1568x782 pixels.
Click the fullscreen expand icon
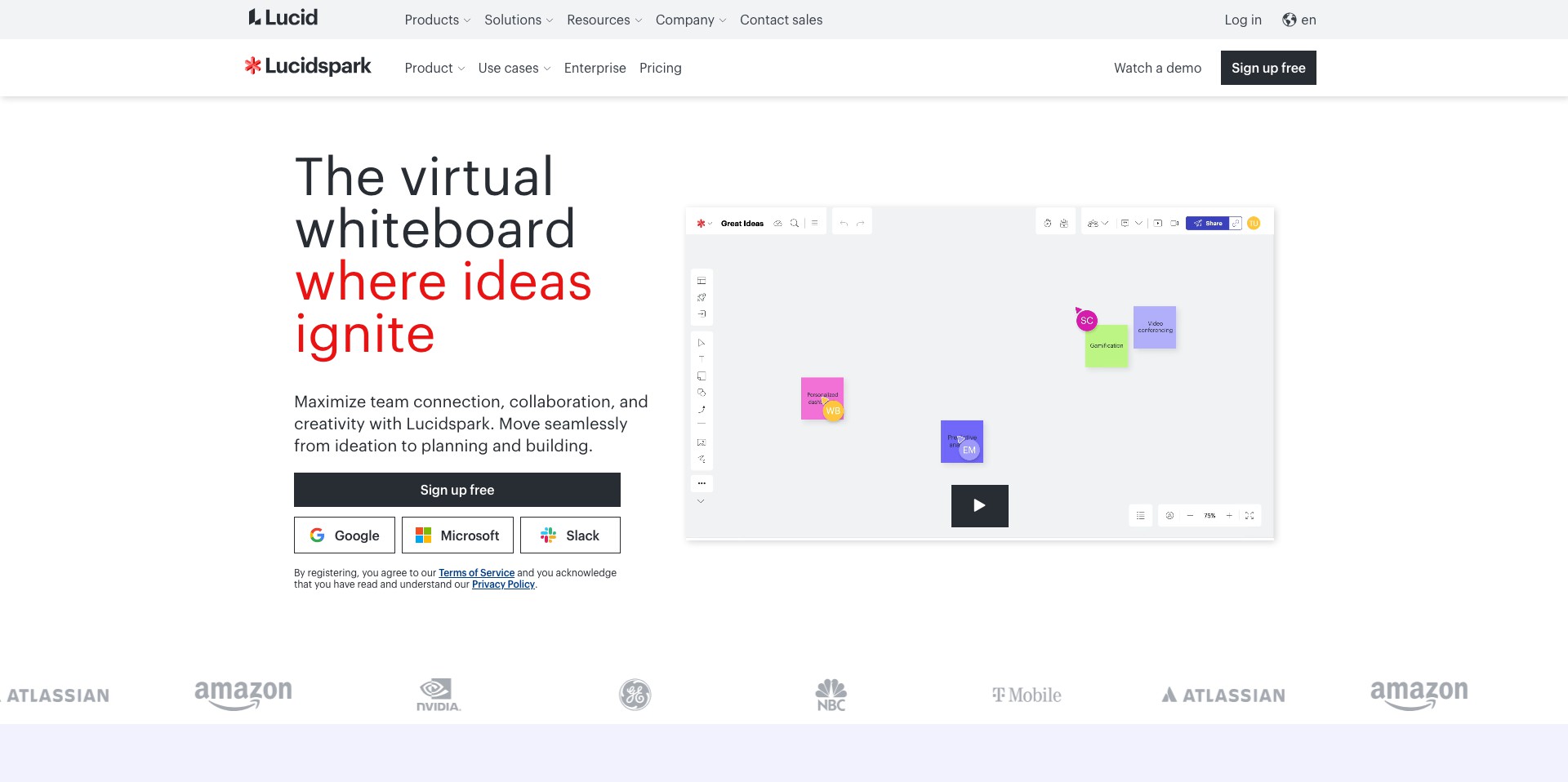1249,515
